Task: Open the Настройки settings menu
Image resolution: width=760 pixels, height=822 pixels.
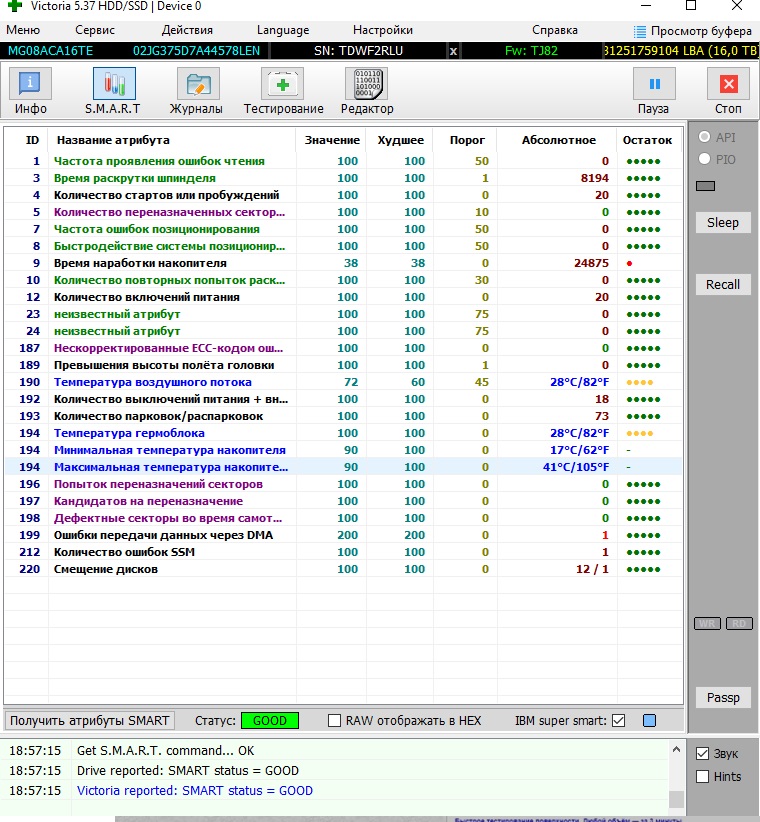Action: coord(383,31)
